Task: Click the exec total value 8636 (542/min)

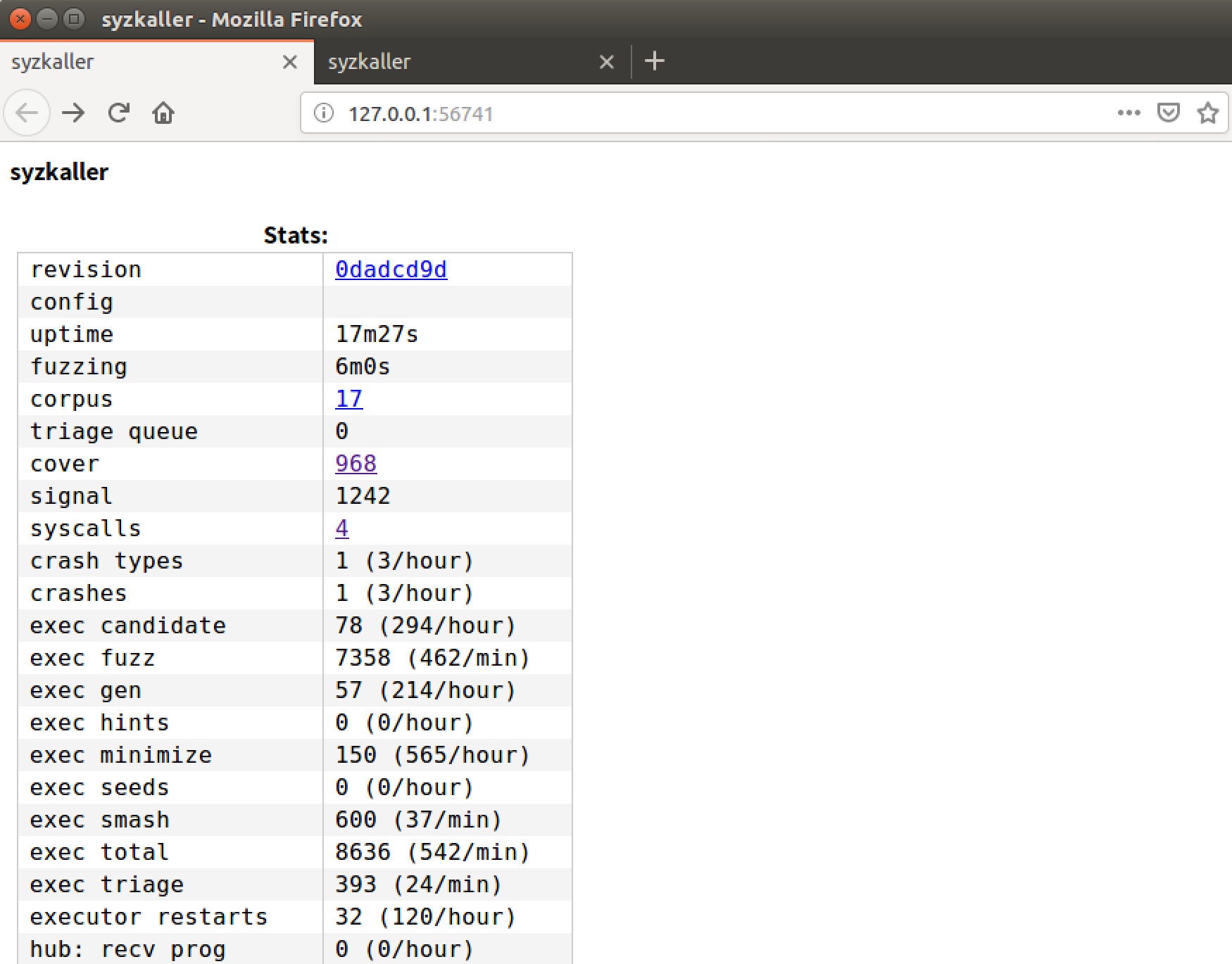Action: 432,852
